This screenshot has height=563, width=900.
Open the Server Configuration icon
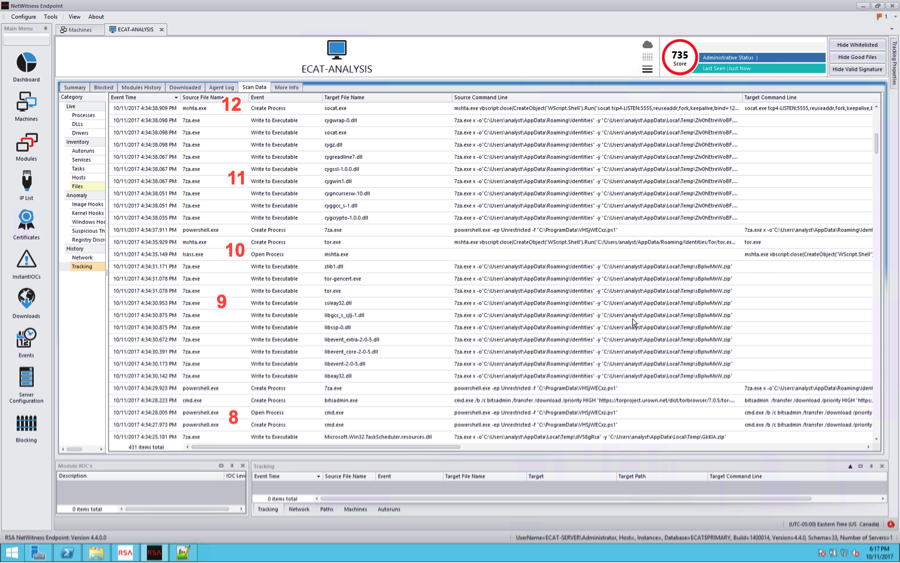point(26,382)
